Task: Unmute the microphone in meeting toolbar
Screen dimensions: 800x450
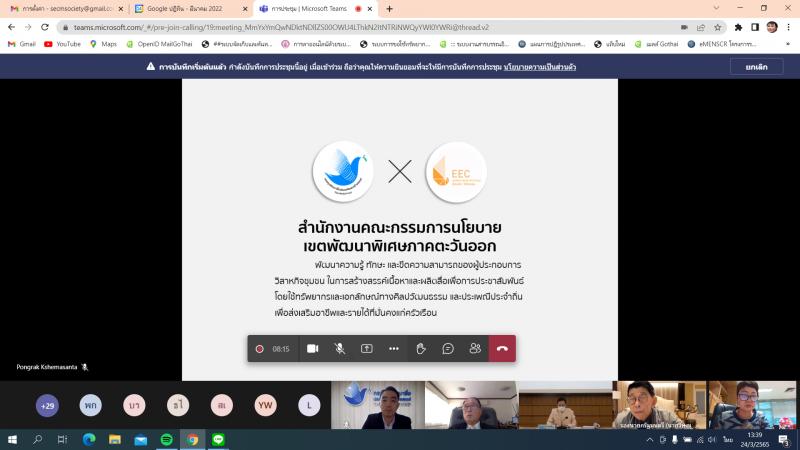Action: tap(340, 348)
